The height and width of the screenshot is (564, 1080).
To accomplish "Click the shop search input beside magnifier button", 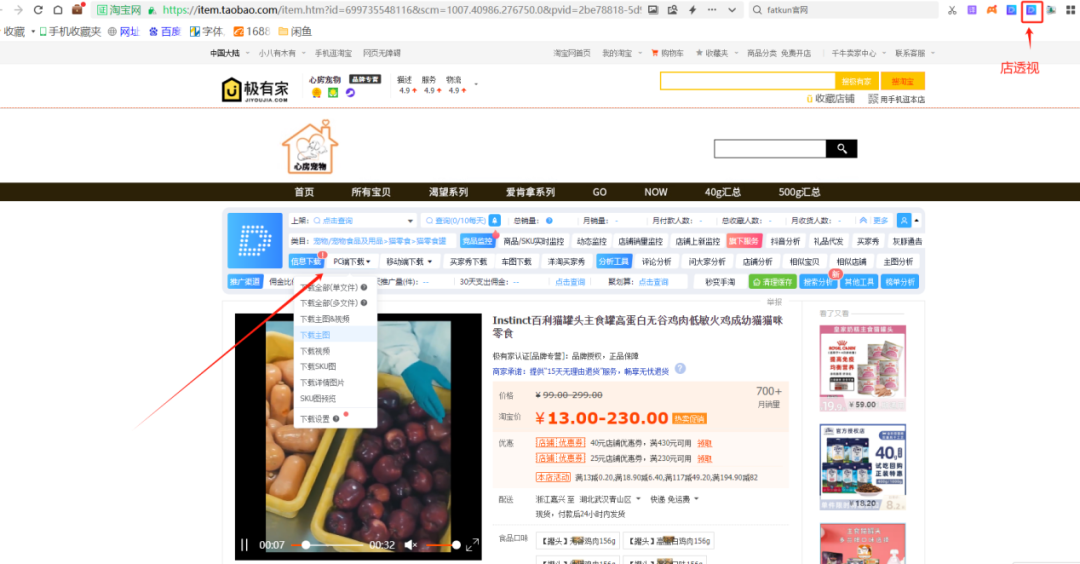I will click(770, 149).
